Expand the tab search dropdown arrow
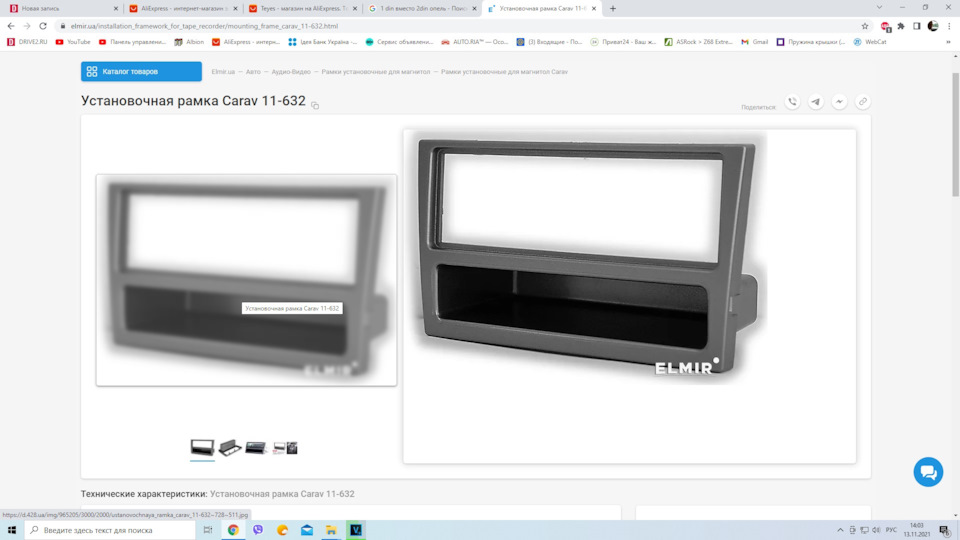Image resolution: width=960 pixels, height=540 pixels. coord(879,7)
